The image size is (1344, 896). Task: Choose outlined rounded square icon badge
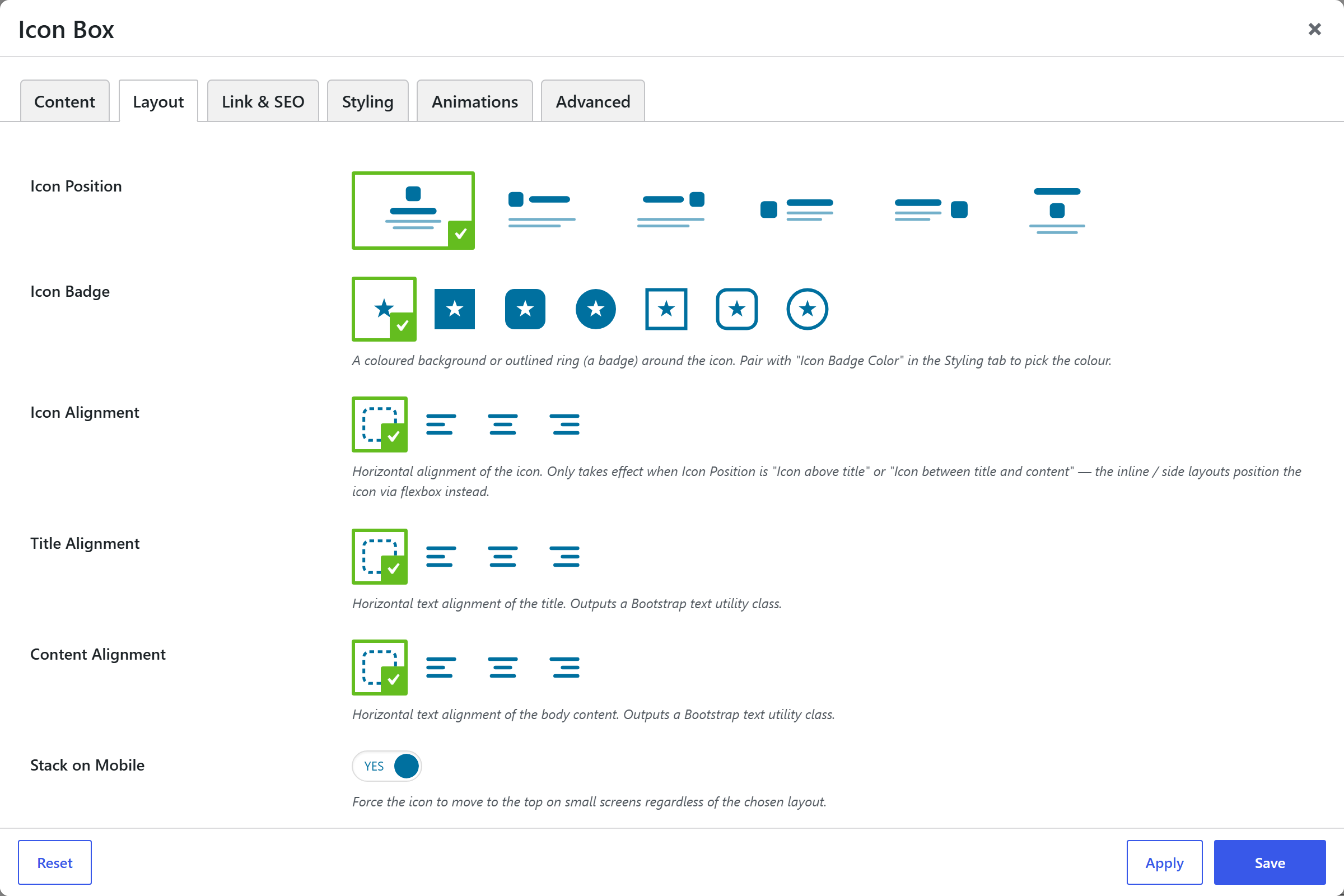tap(736, 309)
